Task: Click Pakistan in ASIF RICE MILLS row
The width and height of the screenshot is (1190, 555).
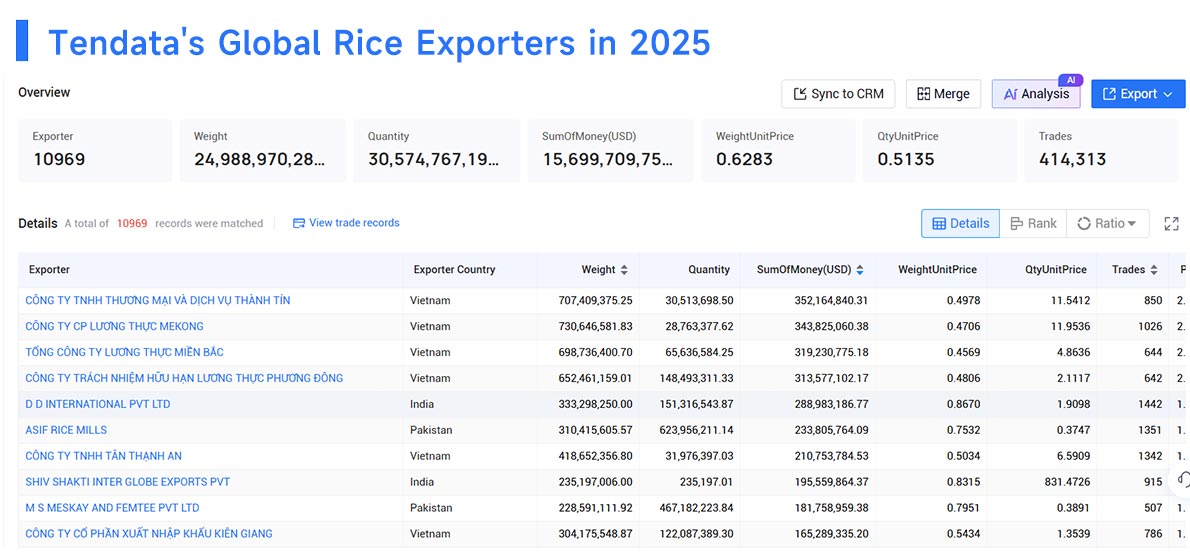Action: (x=431, y=430)
